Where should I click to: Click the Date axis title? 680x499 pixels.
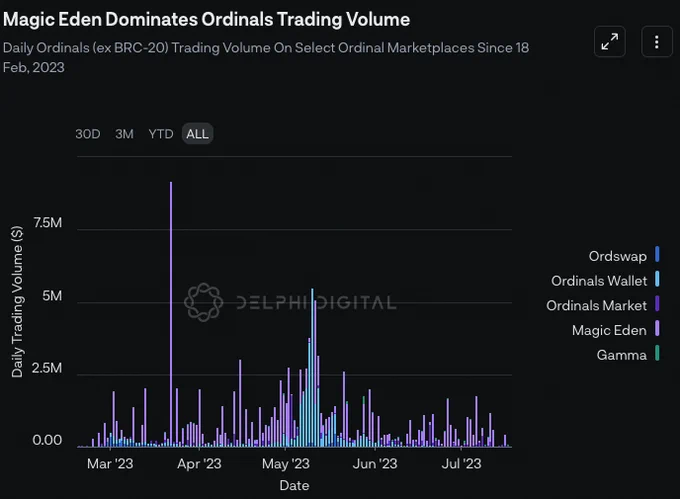[294, 485]
